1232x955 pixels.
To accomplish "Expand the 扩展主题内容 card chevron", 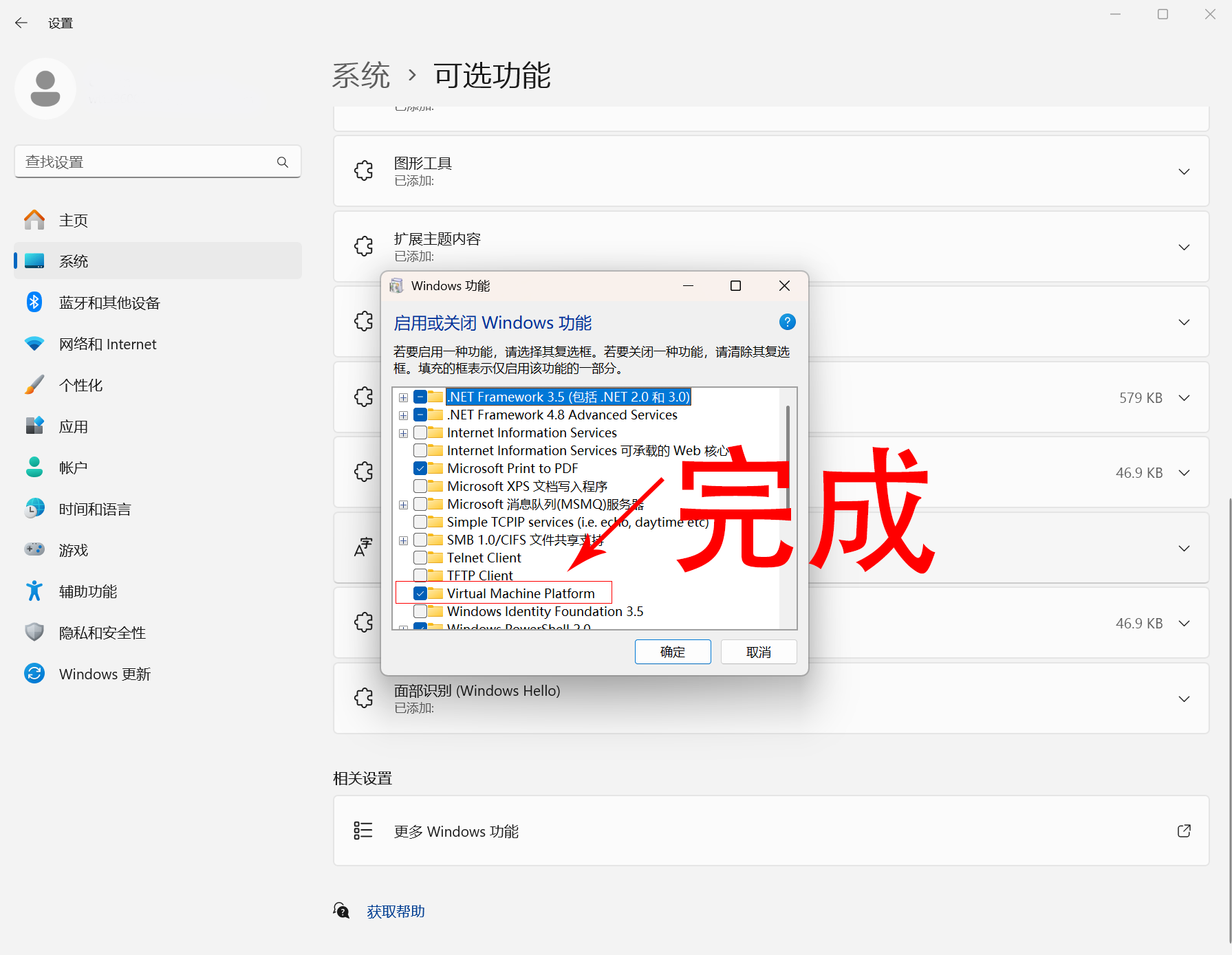I will (x=1184, y=247).
